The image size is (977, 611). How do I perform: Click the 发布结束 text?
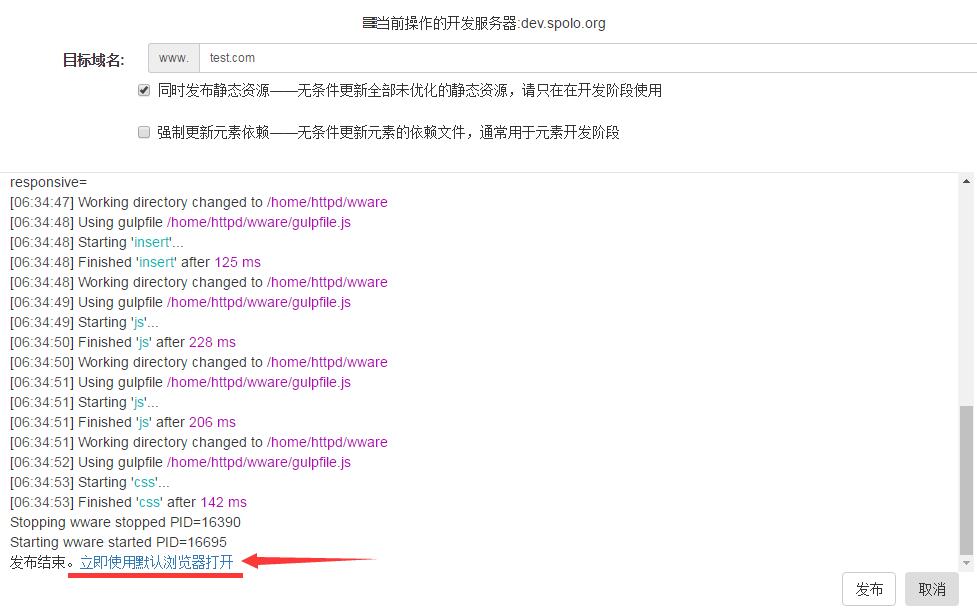point(37,562)
